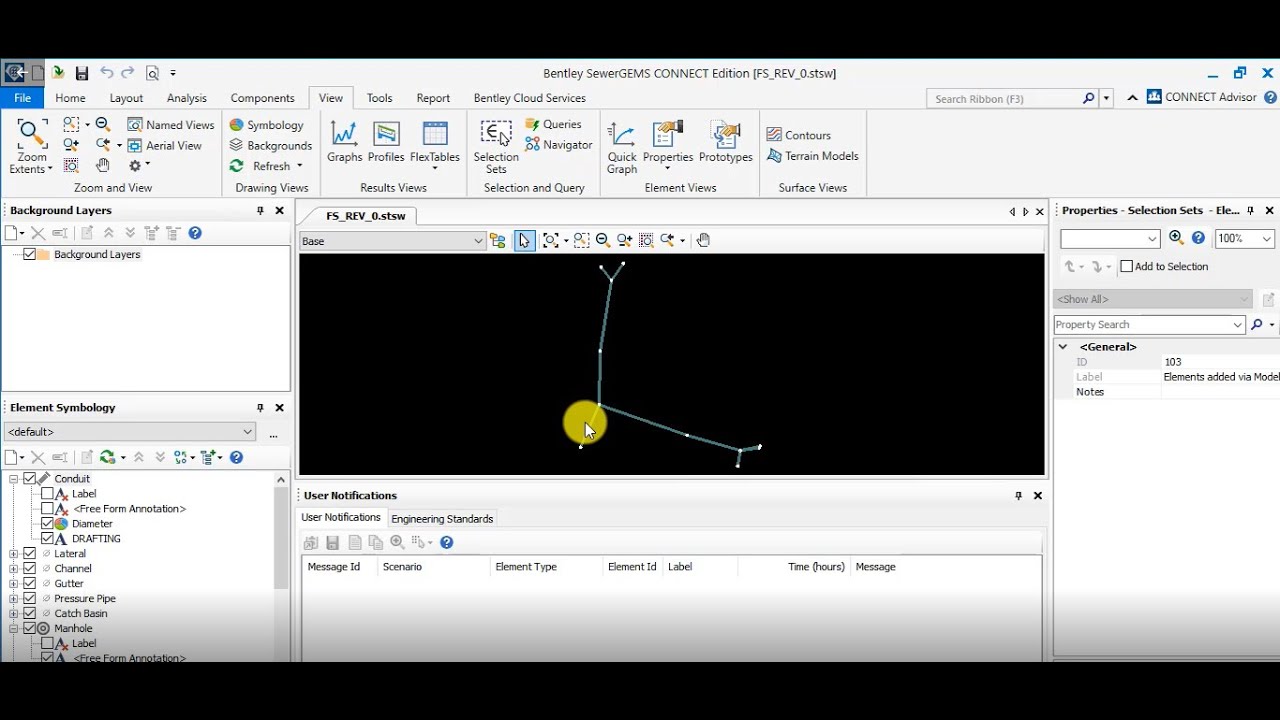Open Symbology manager
1280x720 pixels.
point(266,125)
